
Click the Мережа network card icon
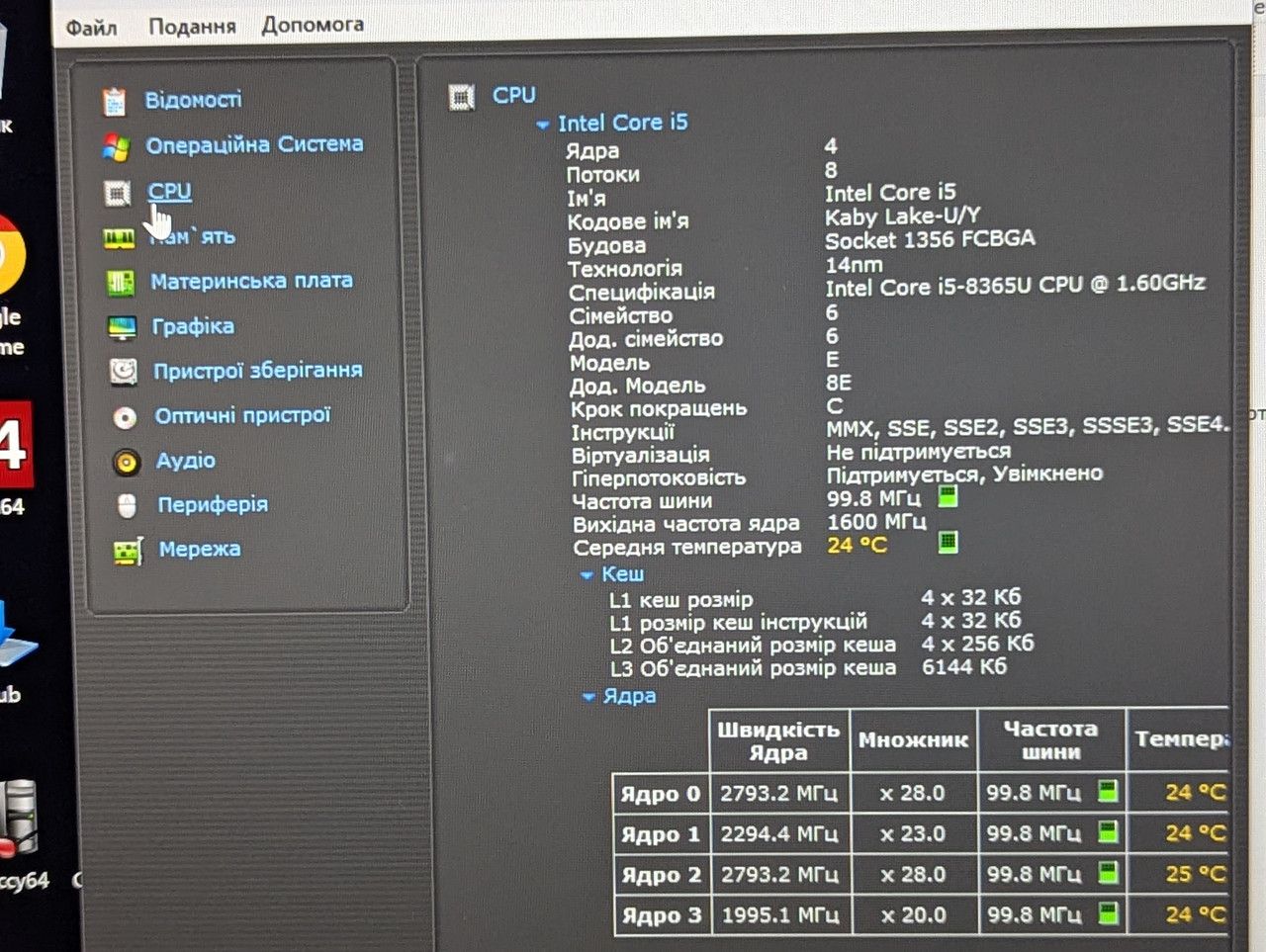[129, 551]
